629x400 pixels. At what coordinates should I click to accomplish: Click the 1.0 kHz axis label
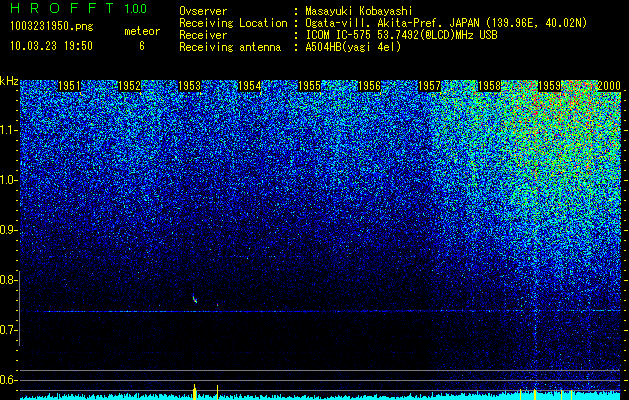(8, 181)
